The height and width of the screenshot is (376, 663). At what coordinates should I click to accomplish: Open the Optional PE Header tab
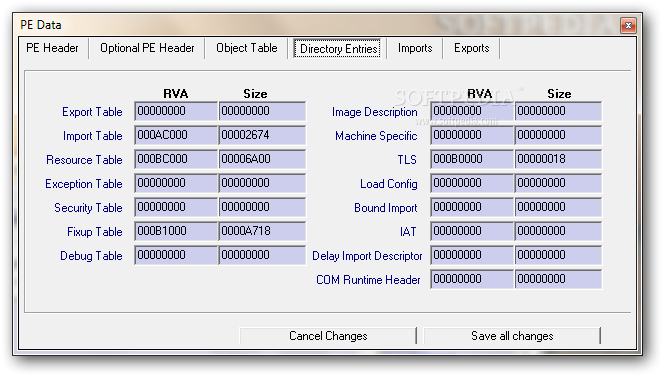coord(147,48)
